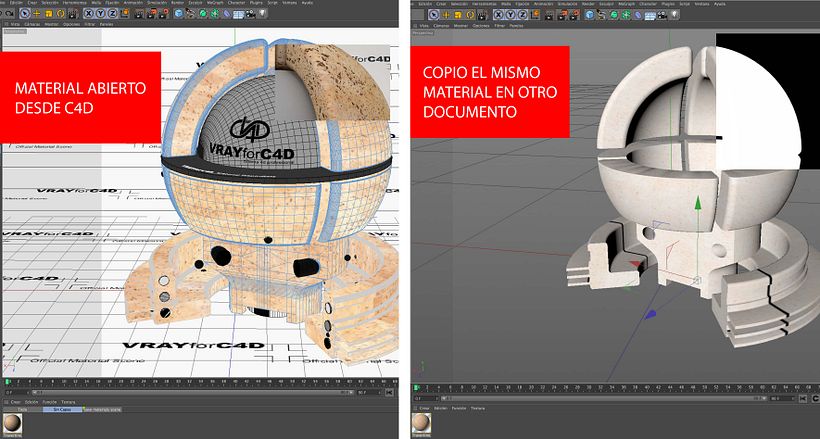Add a Cube primitive in left window
The width and height of the screenshot is (820, 439).
179,14
